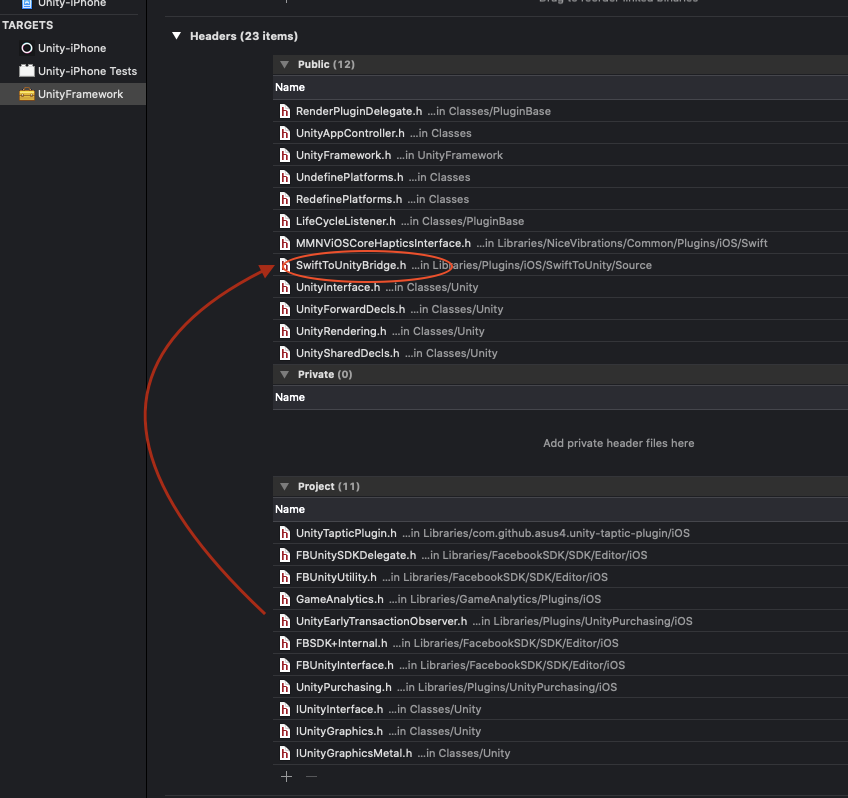
Task: Select FBSDK+Internal.h file name
Action: pos(342,643)
